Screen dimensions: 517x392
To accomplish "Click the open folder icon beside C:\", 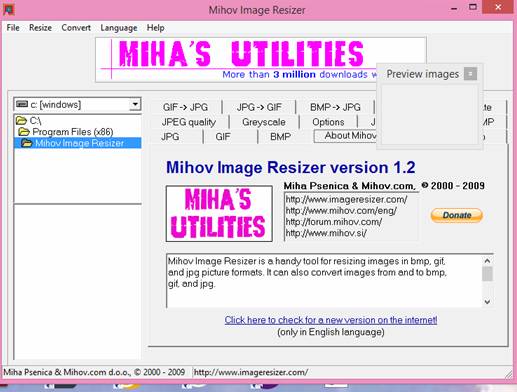I will pyautogui.click(x=22, y=120).
